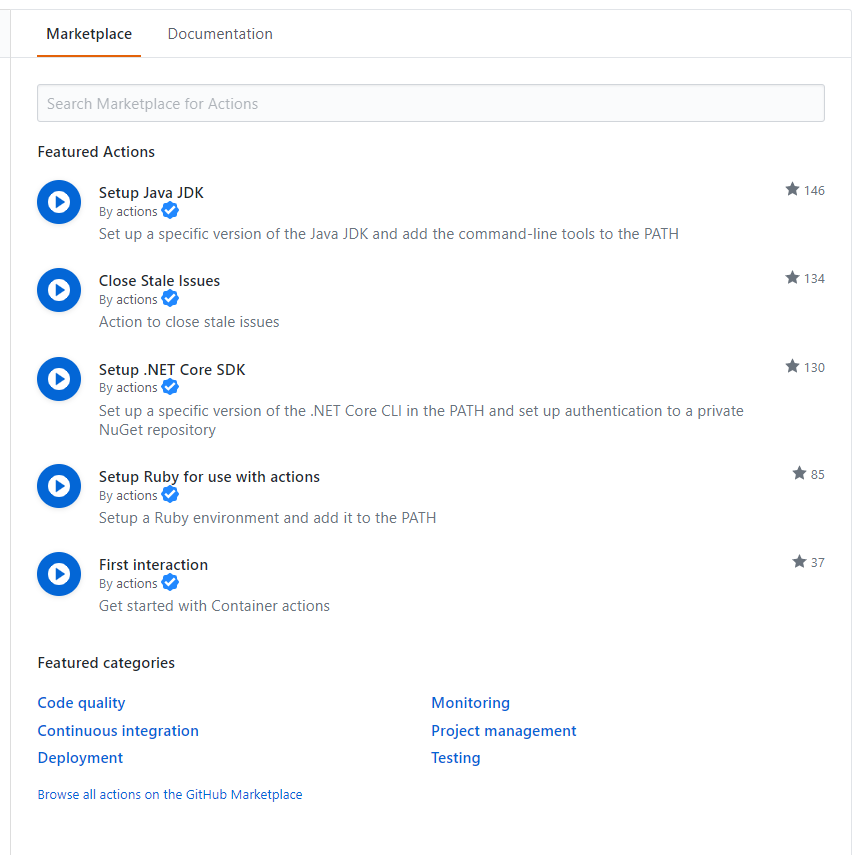858x855 pixels.
Task: Go to the Deployment category
Action: pos(80,758)
